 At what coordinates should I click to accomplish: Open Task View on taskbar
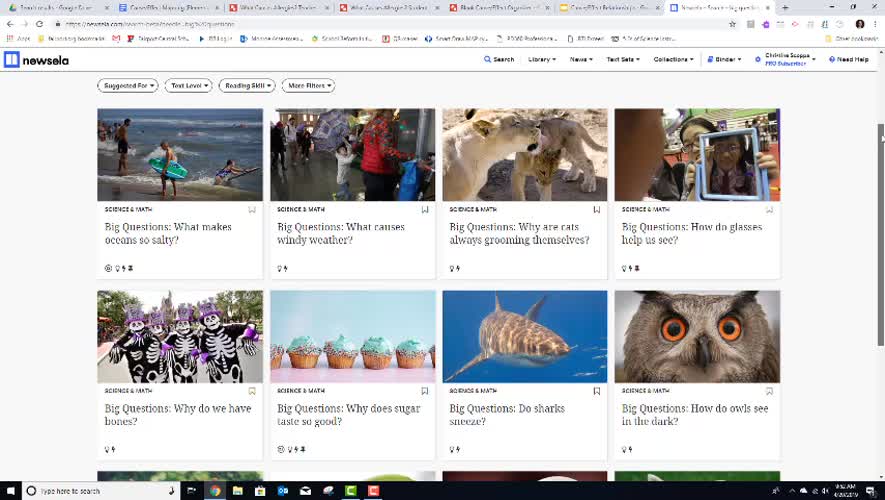tap(191, 490)
